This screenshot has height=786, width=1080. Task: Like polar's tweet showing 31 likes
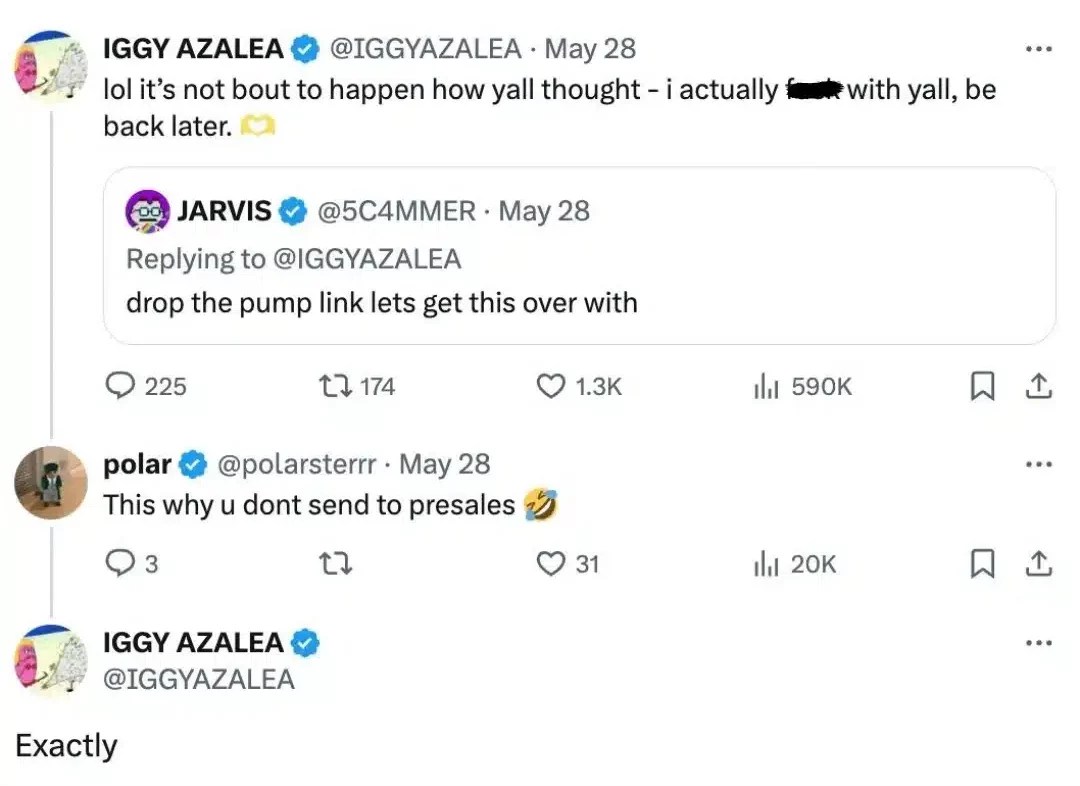pos(550,563)
